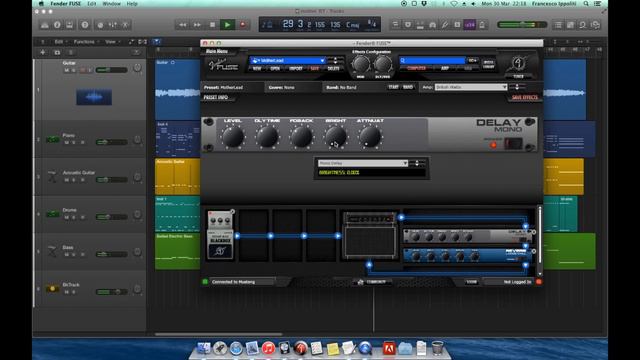Click the DELETE preset button
This screenshot has height=360, width=640.
click(x=333, y=69)
